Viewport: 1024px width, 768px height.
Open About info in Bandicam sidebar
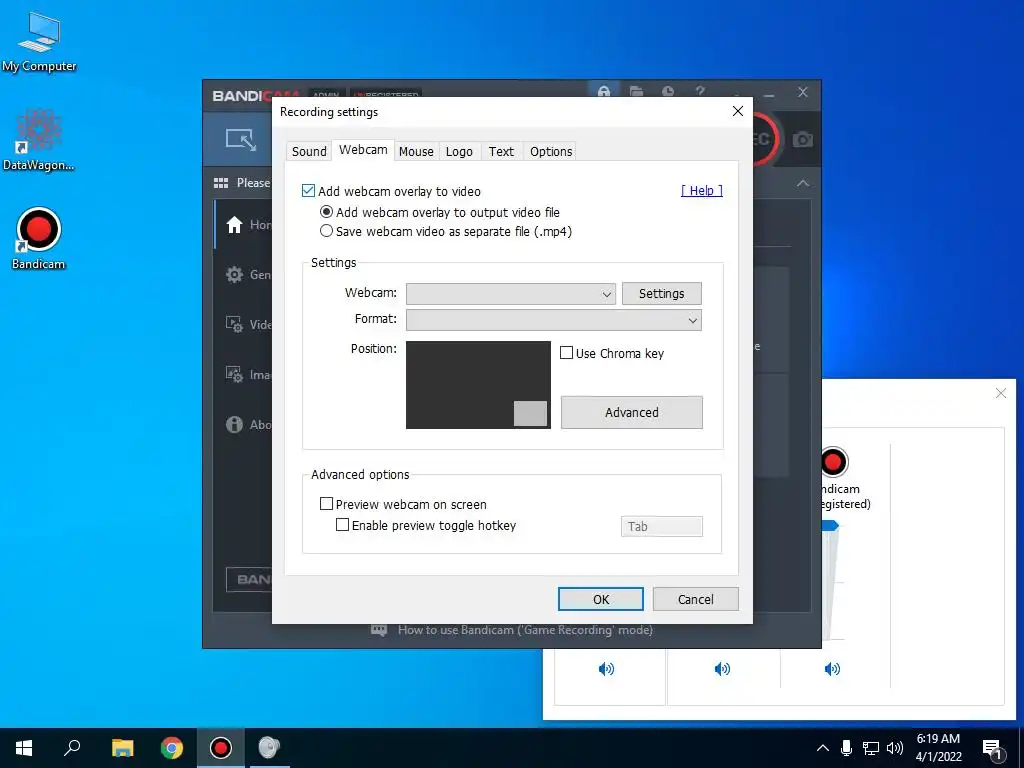244,424
